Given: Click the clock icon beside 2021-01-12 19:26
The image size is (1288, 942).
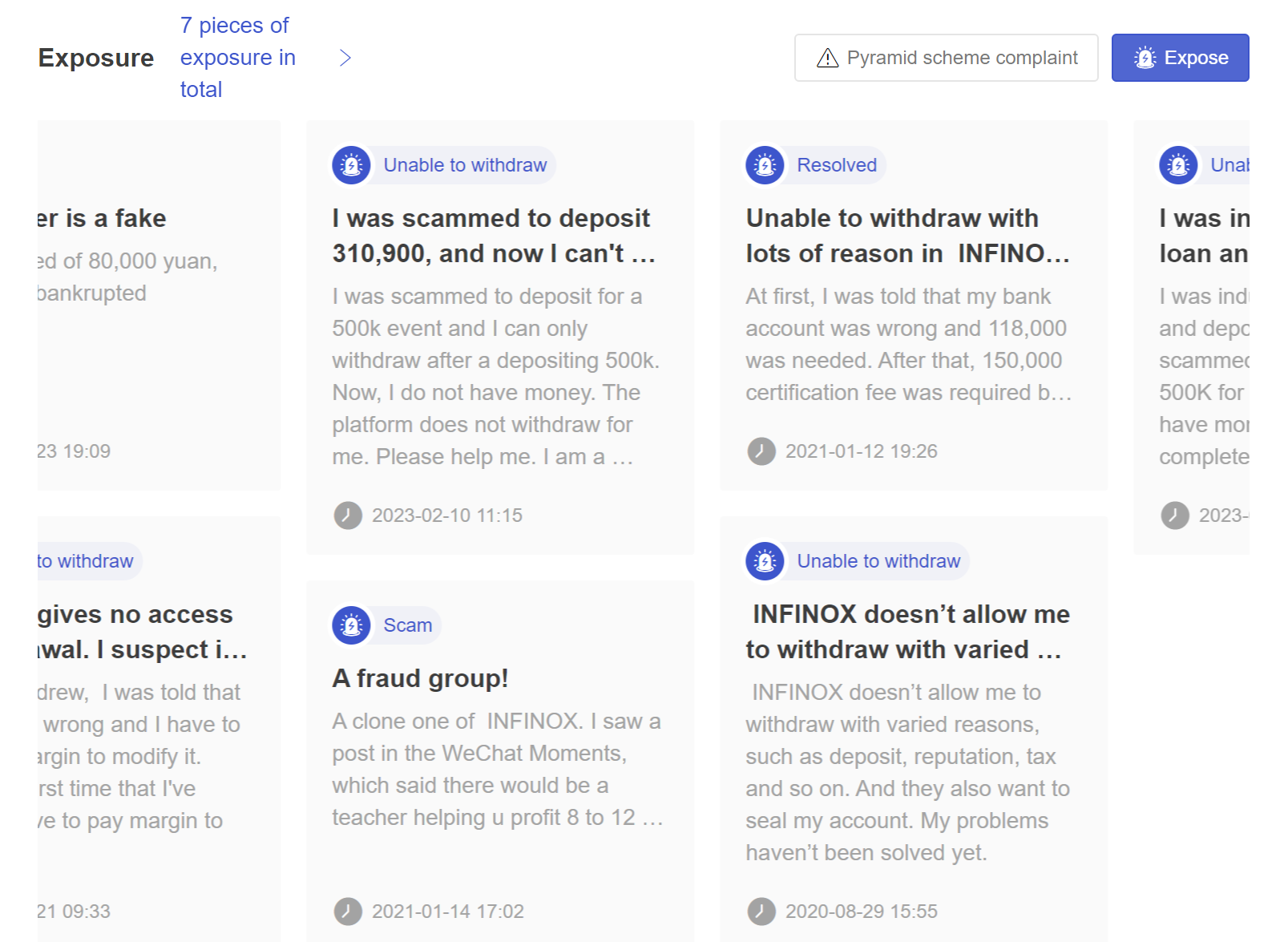Looking at the screenshot, I should click(761, 451).
